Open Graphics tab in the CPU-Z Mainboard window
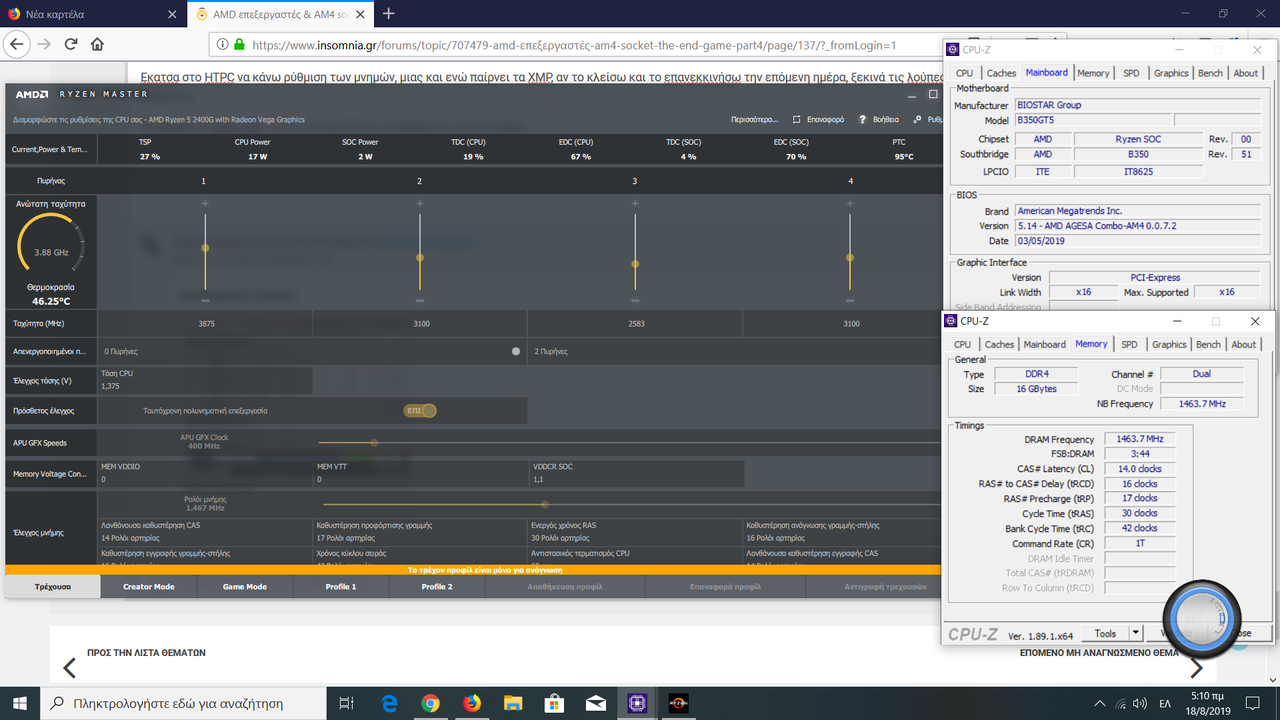The width and height of the screenshot is (1280, 720). [x=1171, y=73]
